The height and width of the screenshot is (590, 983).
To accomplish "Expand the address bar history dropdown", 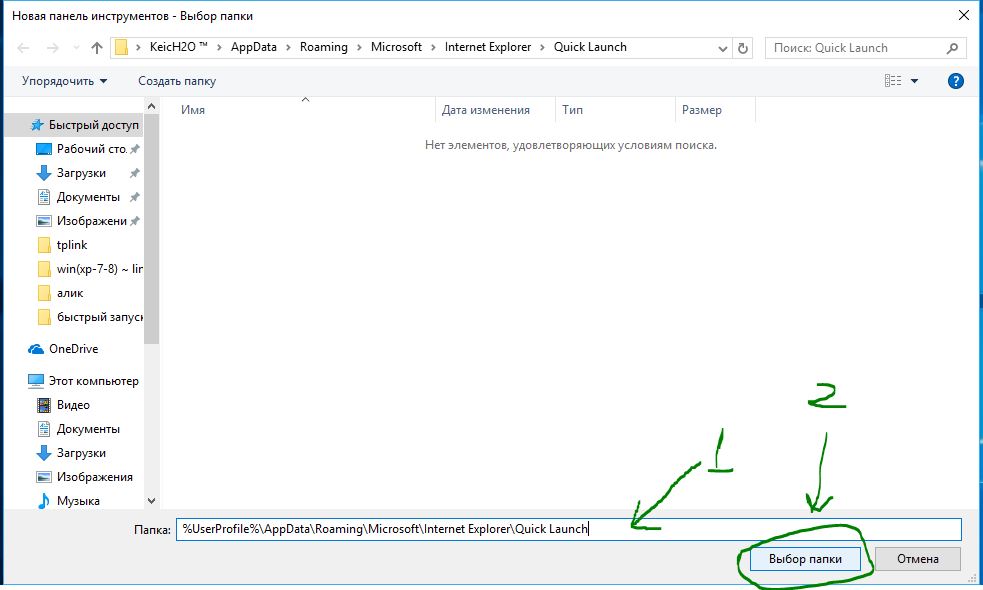I will (x=722, y=48).
